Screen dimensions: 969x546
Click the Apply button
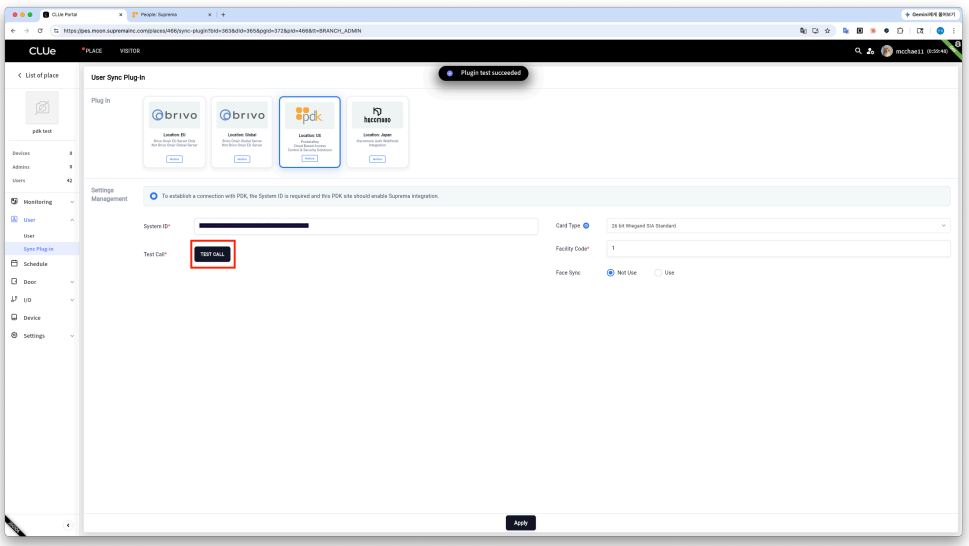click(520, 523)
